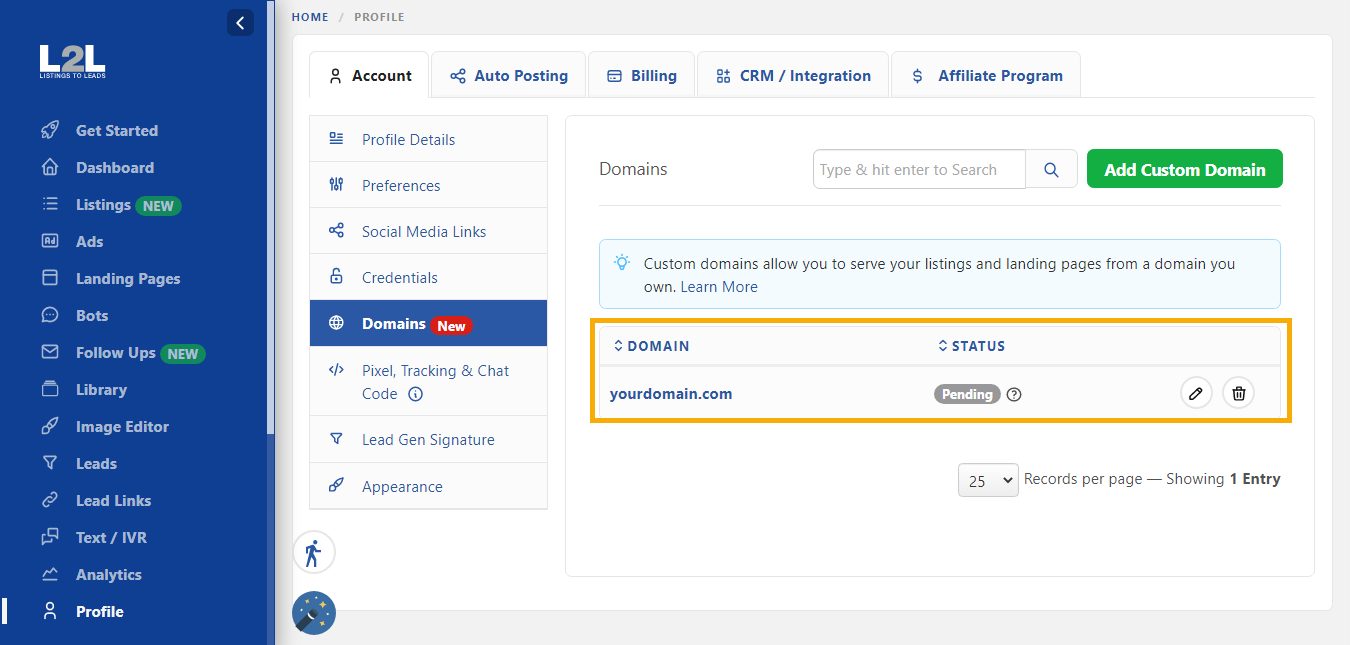Click inside the domain search field
The width and height of the screenshot is (1350, 645).
click(x=915, y=169)
